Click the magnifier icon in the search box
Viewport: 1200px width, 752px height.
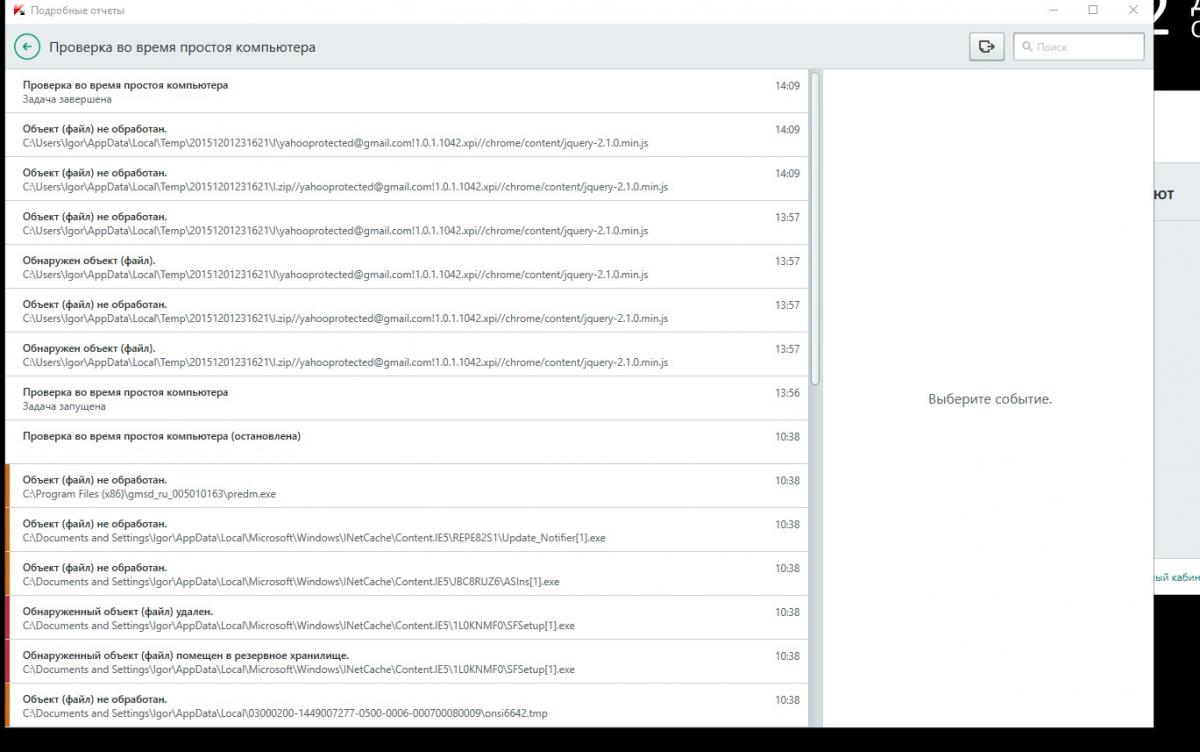[x=1027, y=47]
